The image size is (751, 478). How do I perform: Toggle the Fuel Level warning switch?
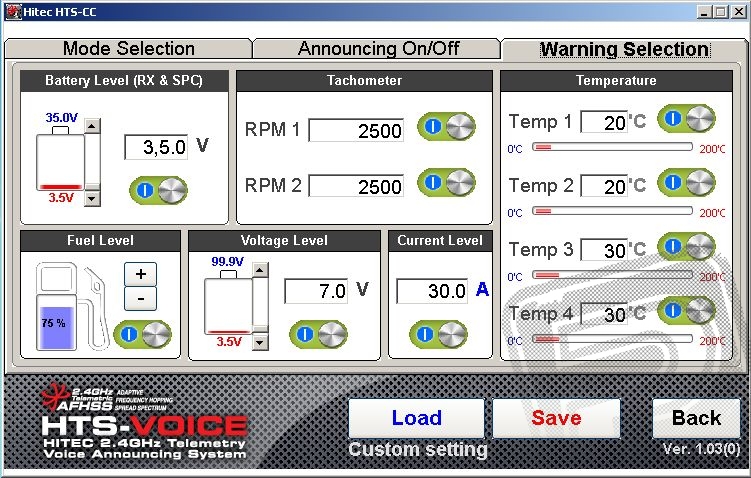tap(143, 334)
